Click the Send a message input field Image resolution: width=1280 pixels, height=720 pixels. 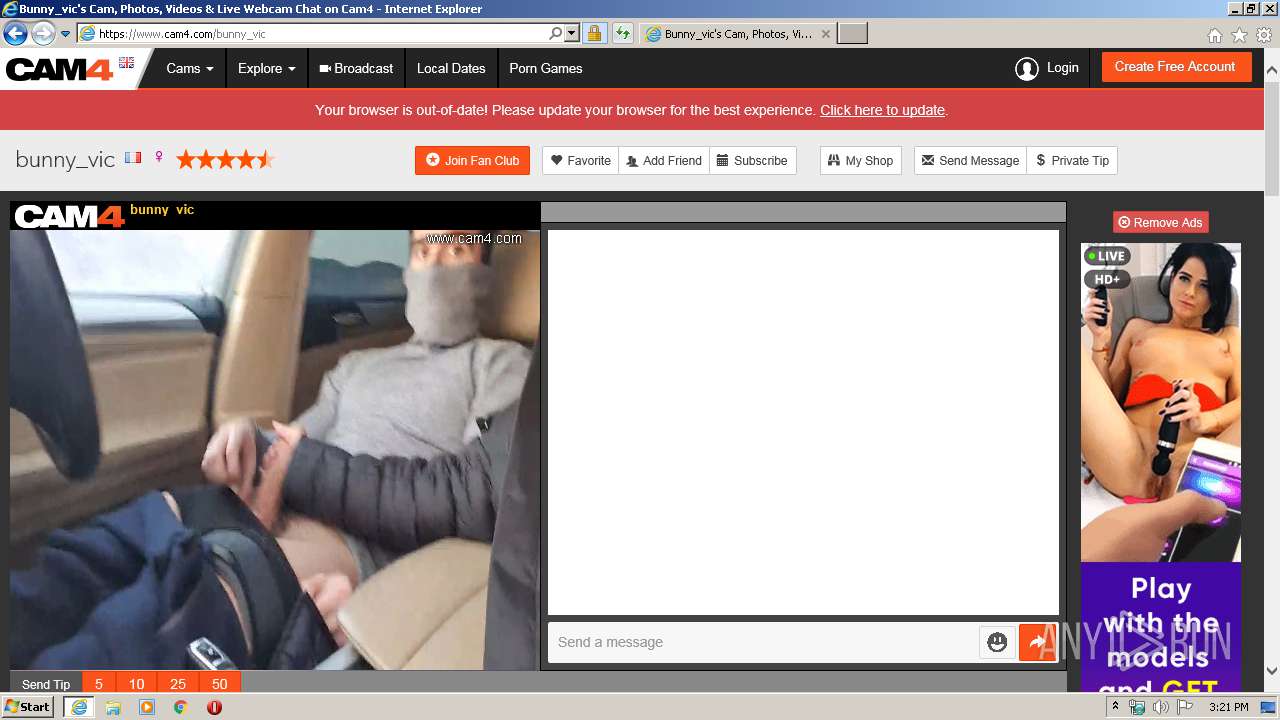(765, 642)
